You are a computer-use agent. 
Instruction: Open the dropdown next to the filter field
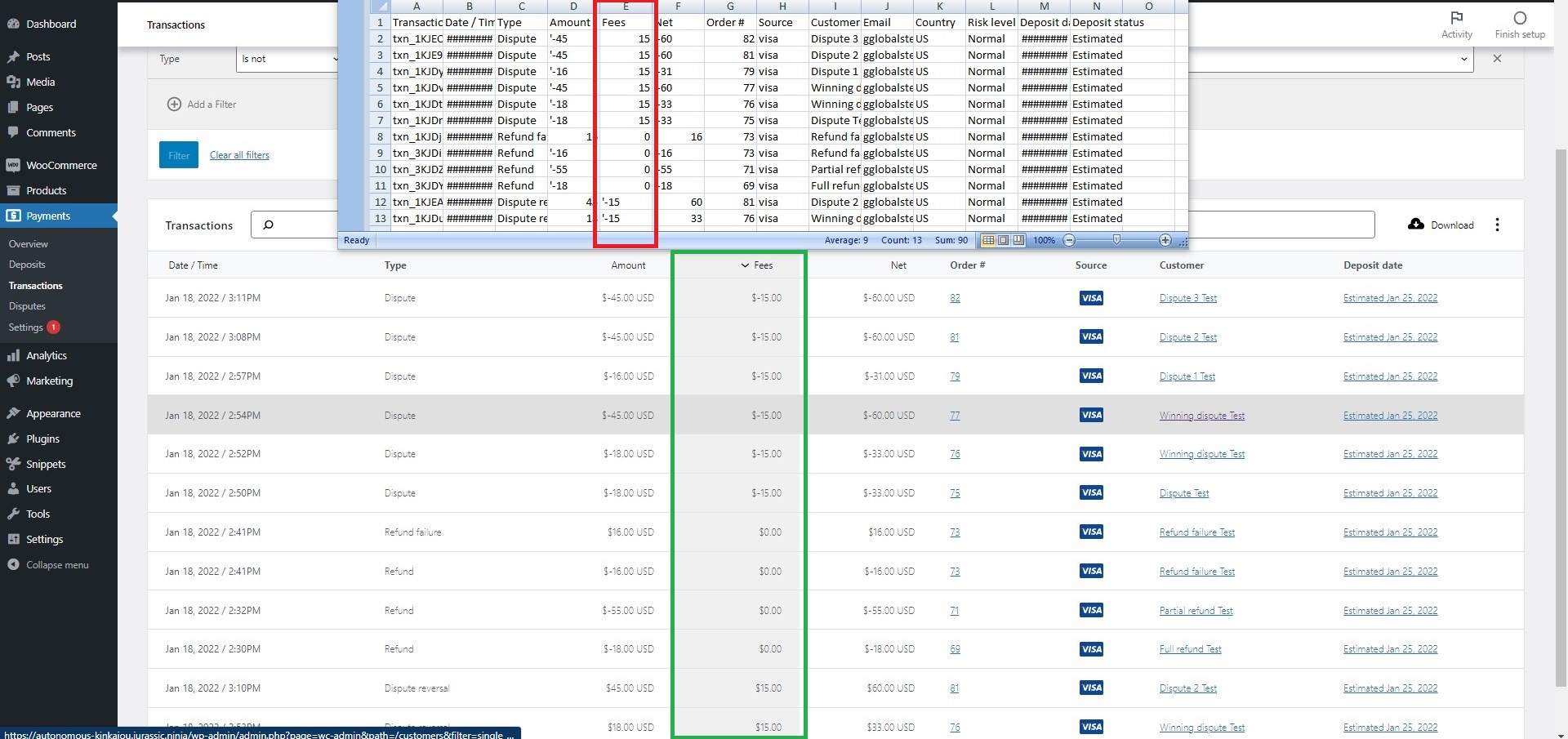coord(1463,58)
